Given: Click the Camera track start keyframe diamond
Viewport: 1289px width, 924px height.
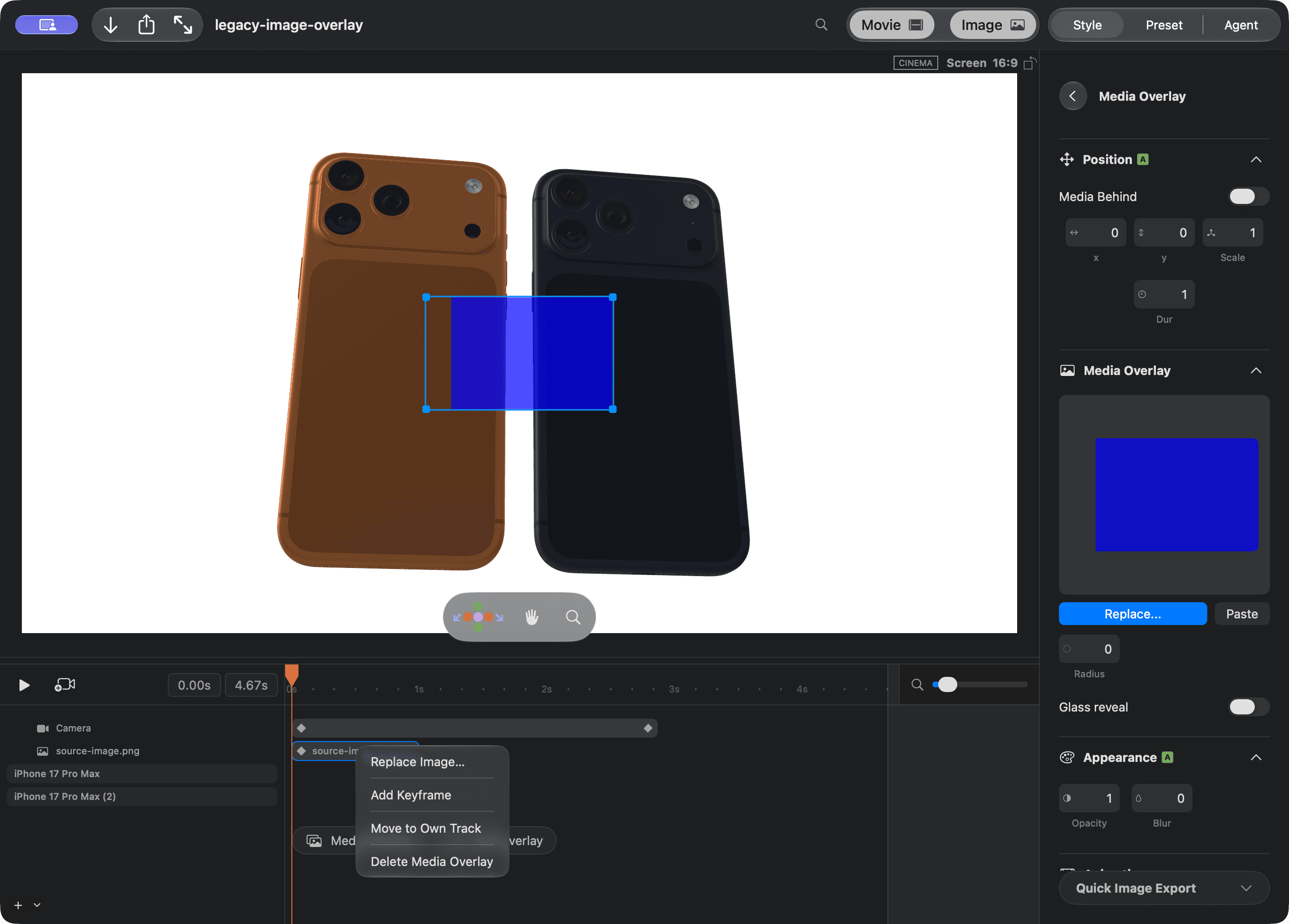Looking at the screenshot, I should (x=302, y=729).
